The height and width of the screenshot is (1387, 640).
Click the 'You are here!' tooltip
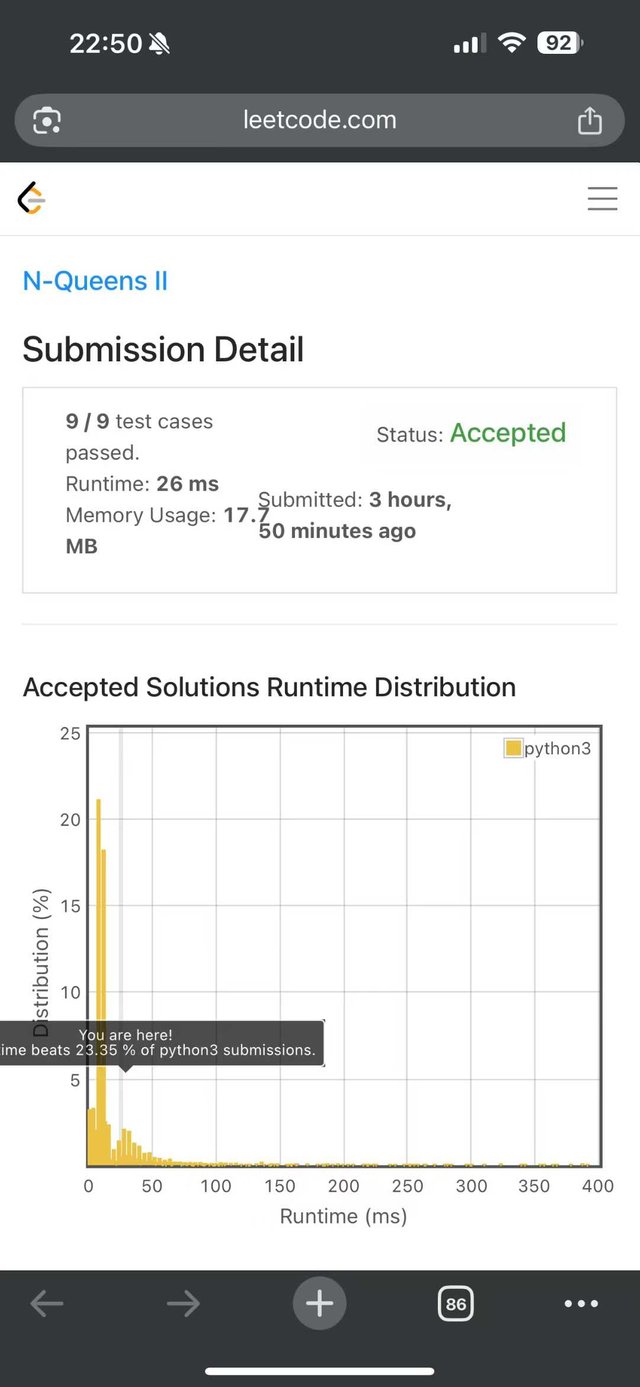[160, 1042]
